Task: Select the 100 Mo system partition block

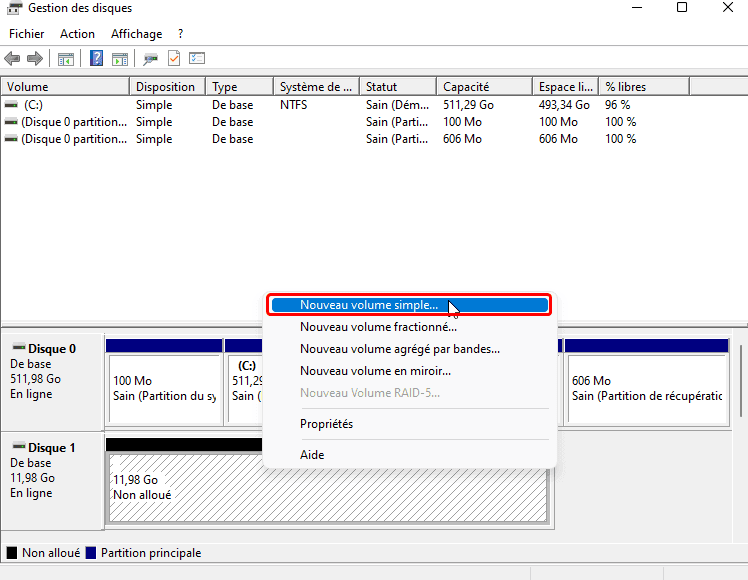Action: pos(165,382)
